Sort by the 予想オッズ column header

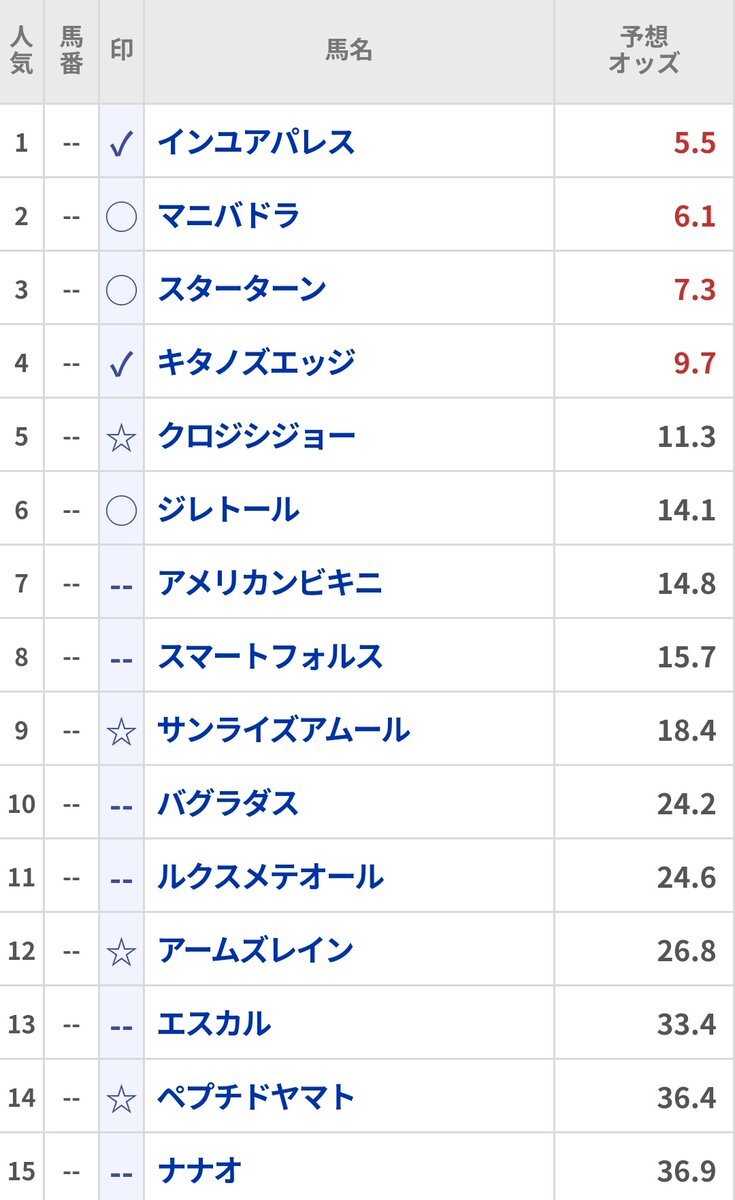click(x=644, y=51)
